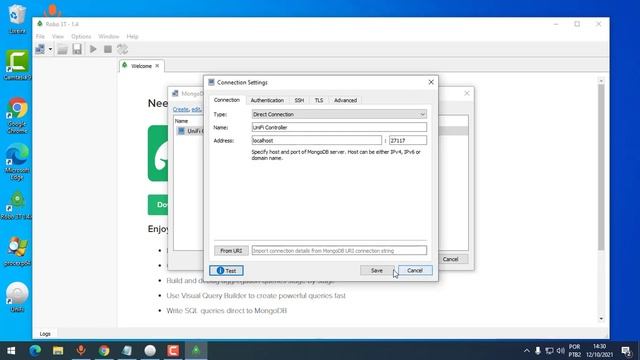640x360 pixels.
Task: Click the Robo 3T taskbar icon
Action: coord(196,351)
